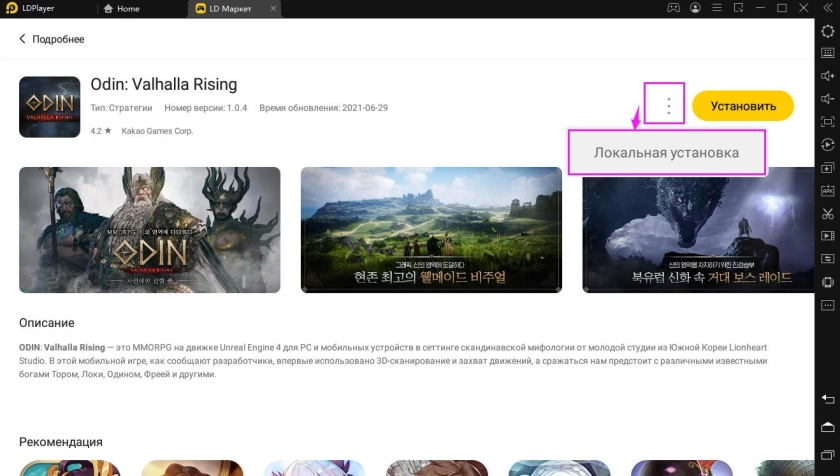Open the operation recorder (synchronizer) icon
The width and height of the screenshot is (840, 476).
click(x=828, y=145)
